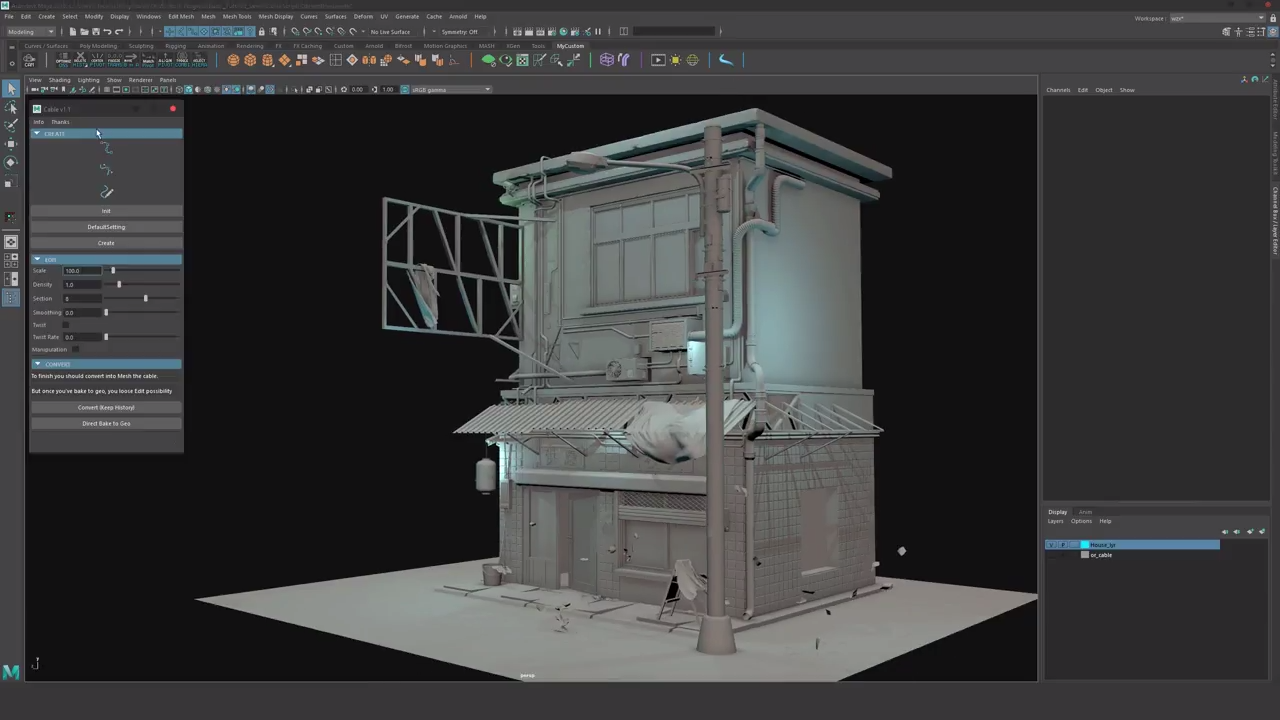Click the cable pen drawing icon in Cable panel
Image resolution: width=1280 pixels, height=720 pixels.
106,191
